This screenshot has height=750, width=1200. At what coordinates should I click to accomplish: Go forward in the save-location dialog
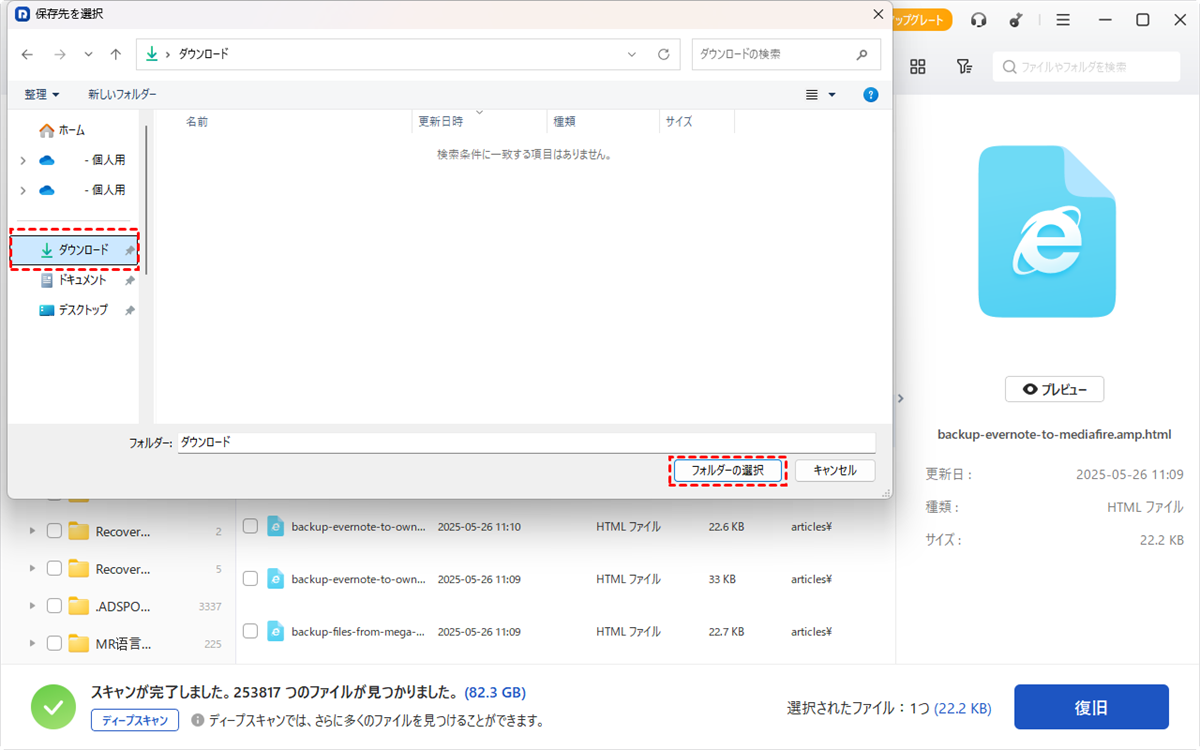click(60, 54)
